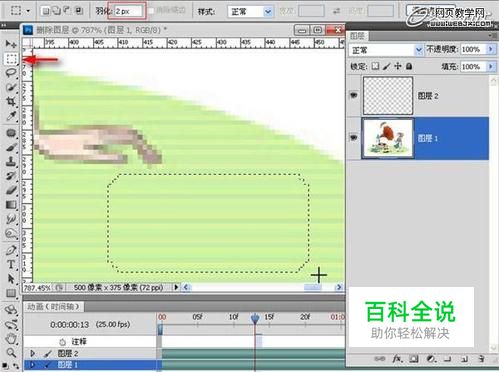Viewport: 499px width, 372px height.
Task: Click link layers icon in Layers panel
Action: coord(380,359)
